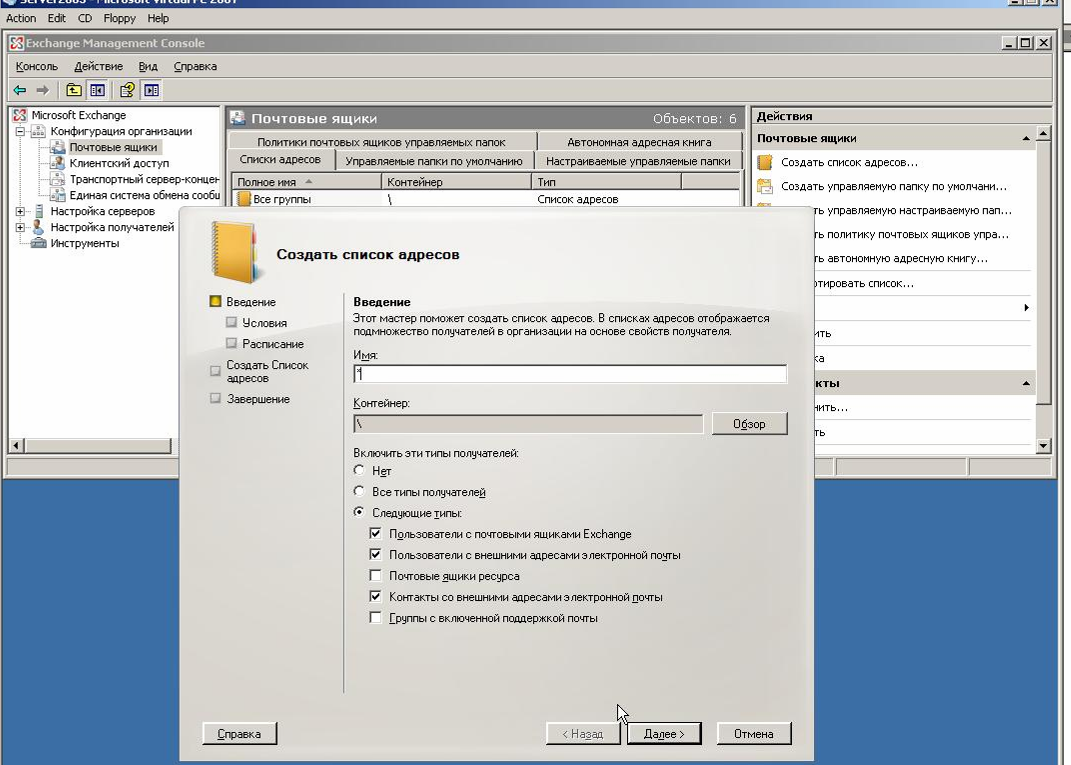Click the Microsoft Exchange root node icon
Image resolution: width=1071 pixels, height=765 pixels.
tap(20, 115)
